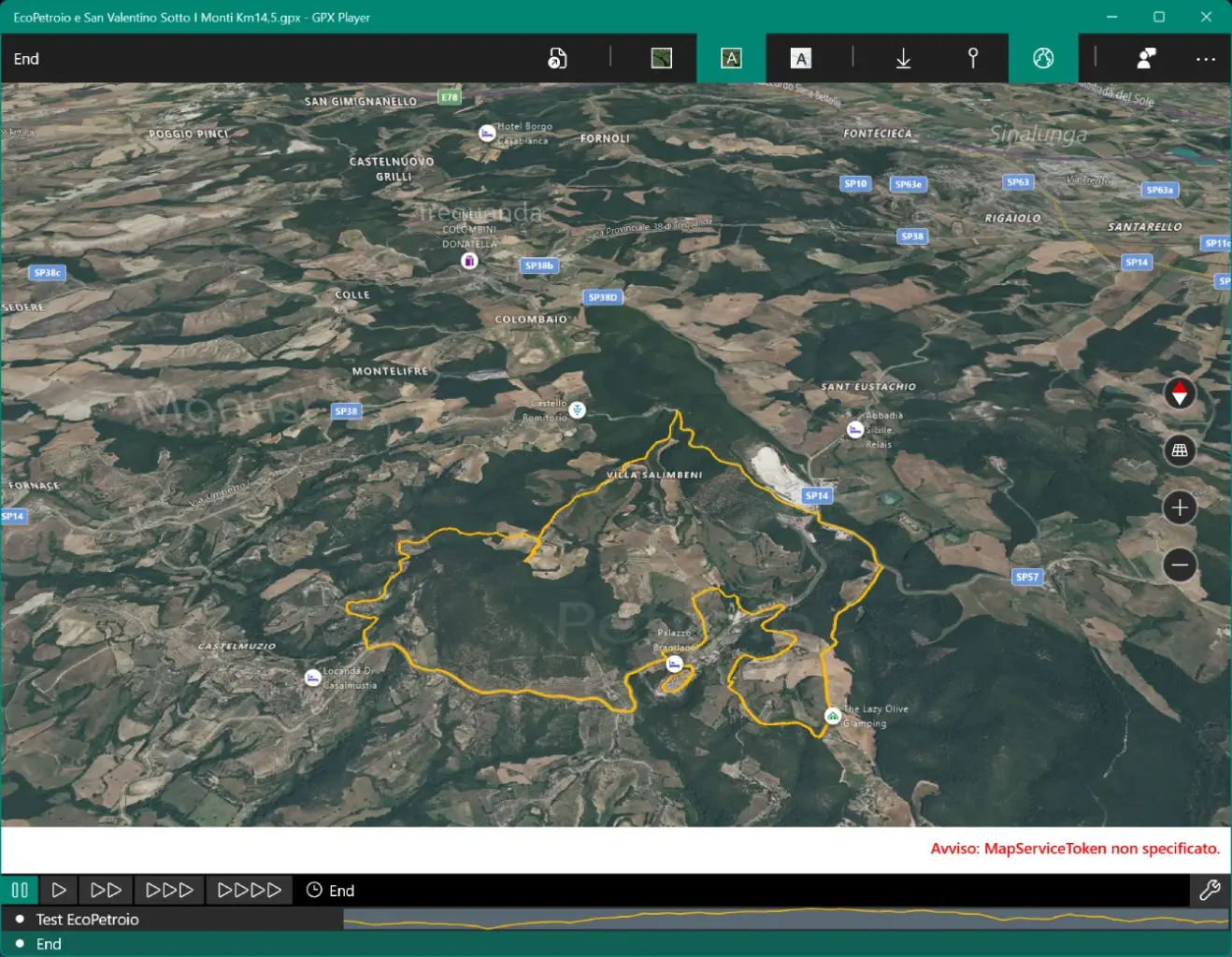Click the VILLA SALIMBENI place label
Screen dimensions: 1232x957
654,475
